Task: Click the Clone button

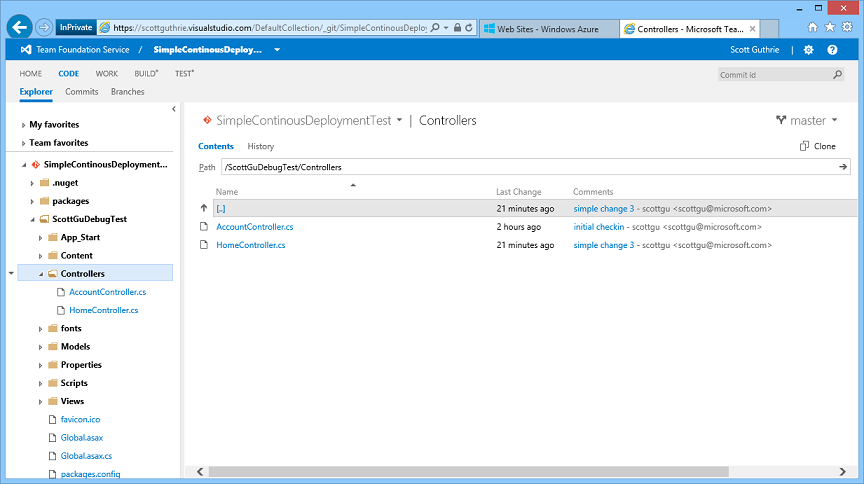Action: click(x=818, y=146)
